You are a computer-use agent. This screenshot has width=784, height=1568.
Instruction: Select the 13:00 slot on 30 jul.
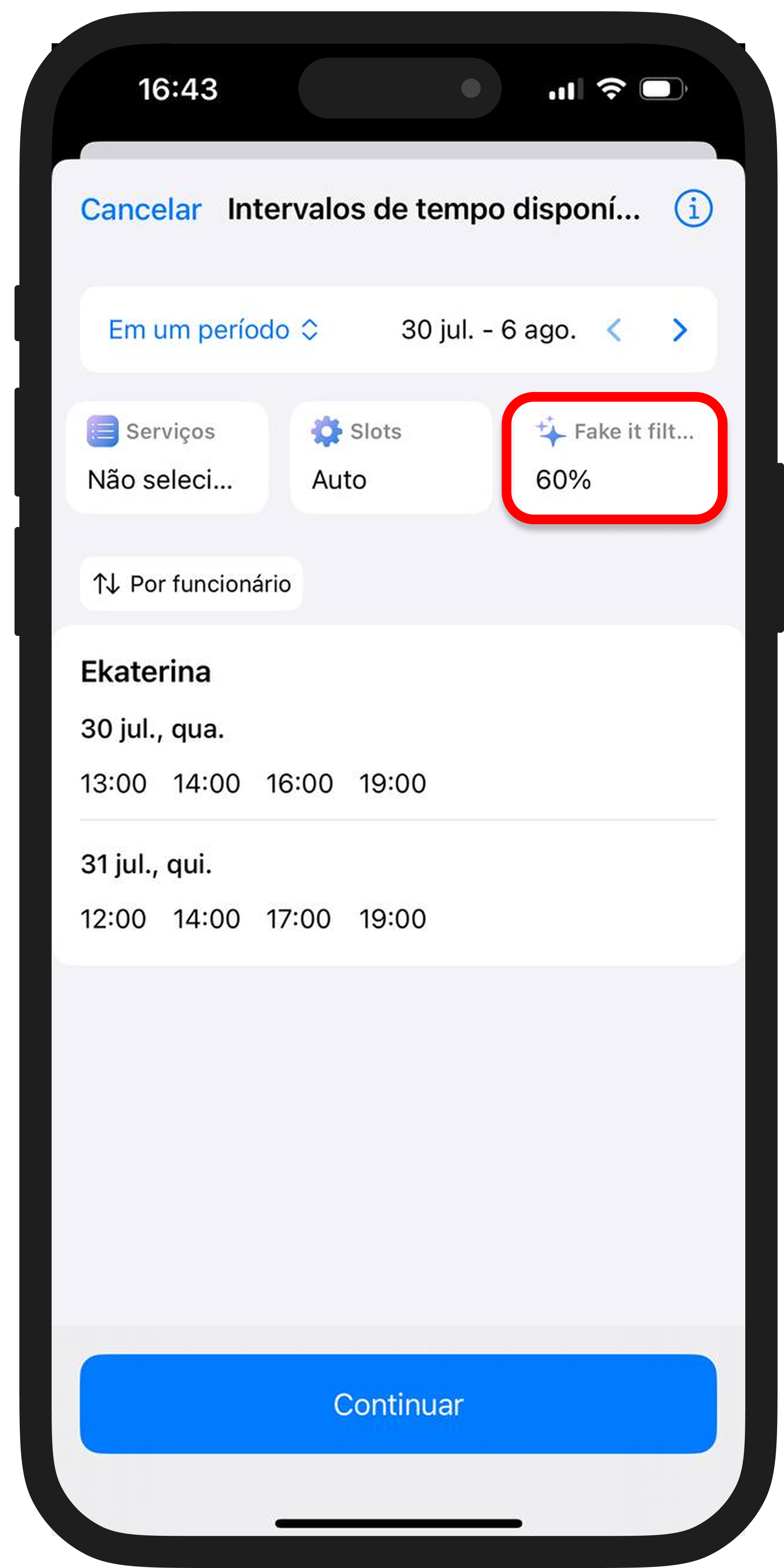[114, 783]
